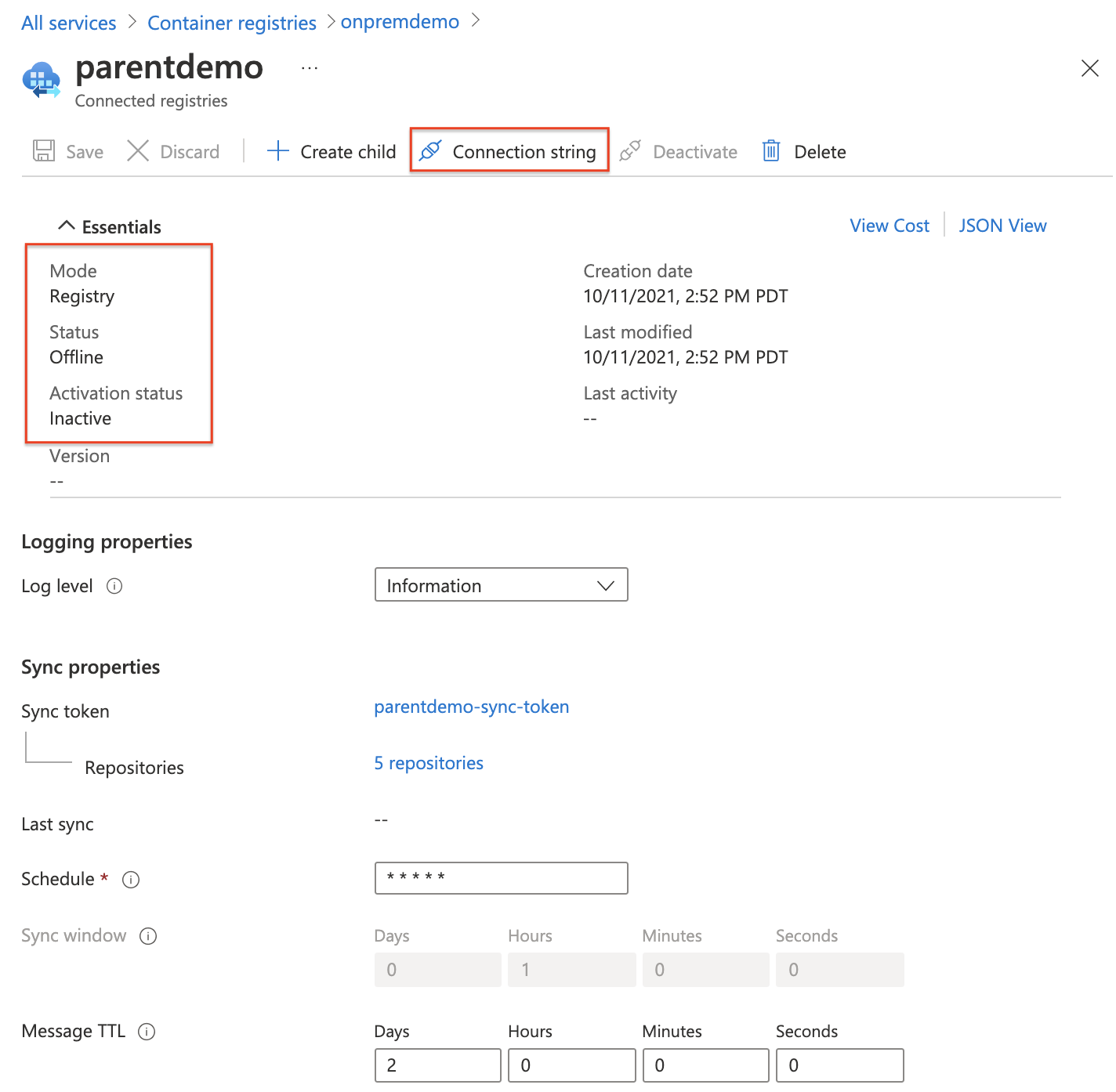Click the Message TTL info icon
The width and height of the screenshot is (1116, 1092).
pyautogui.click(x=147, y=1032)
